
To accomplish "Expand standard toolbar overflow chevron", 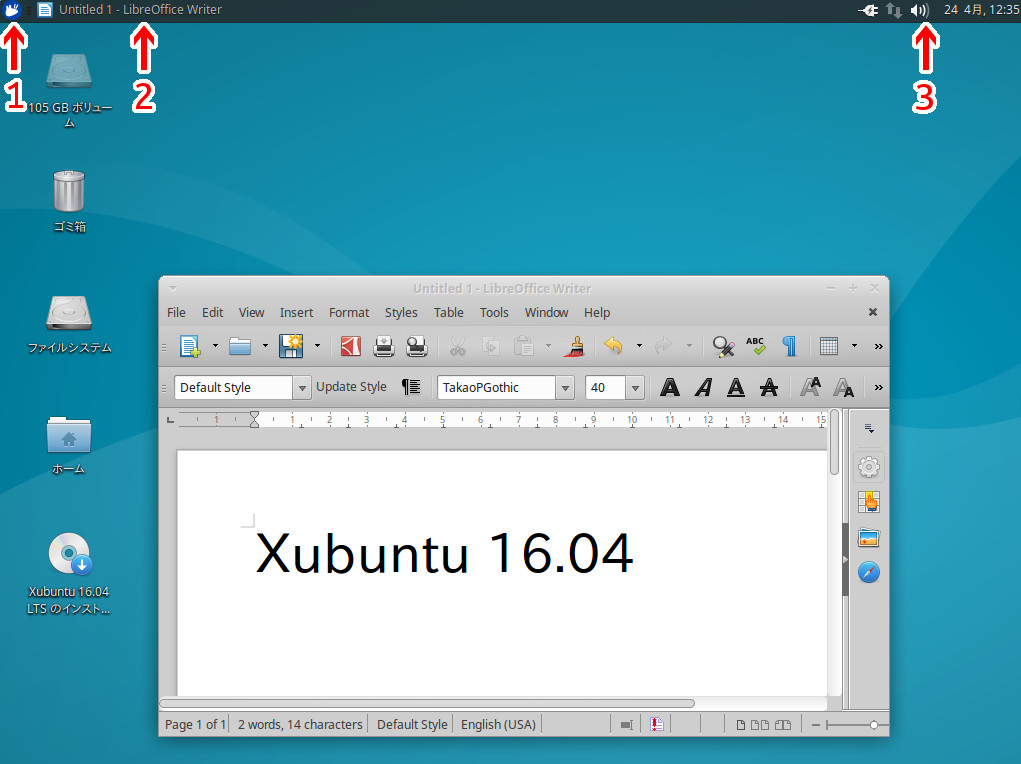I will 878,346.
